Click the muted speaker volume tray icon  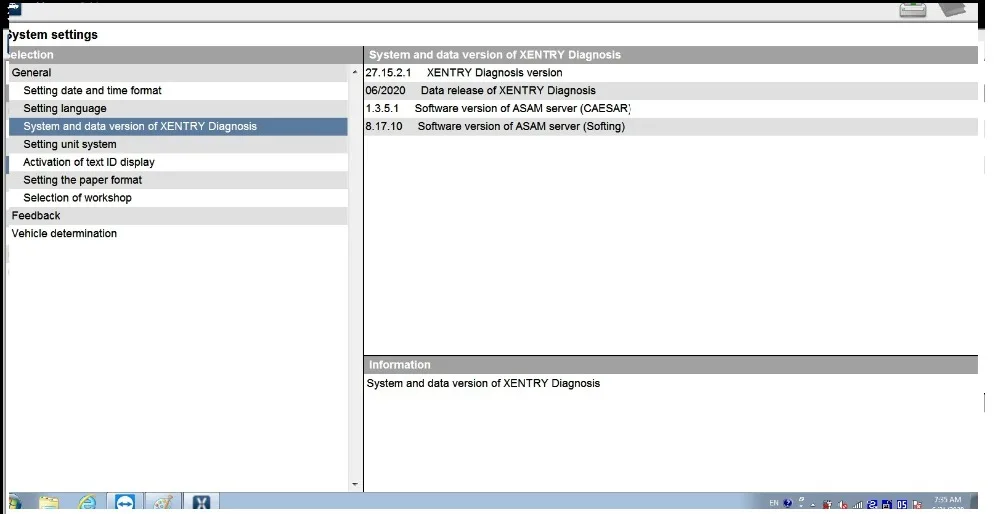click(843, 504)
